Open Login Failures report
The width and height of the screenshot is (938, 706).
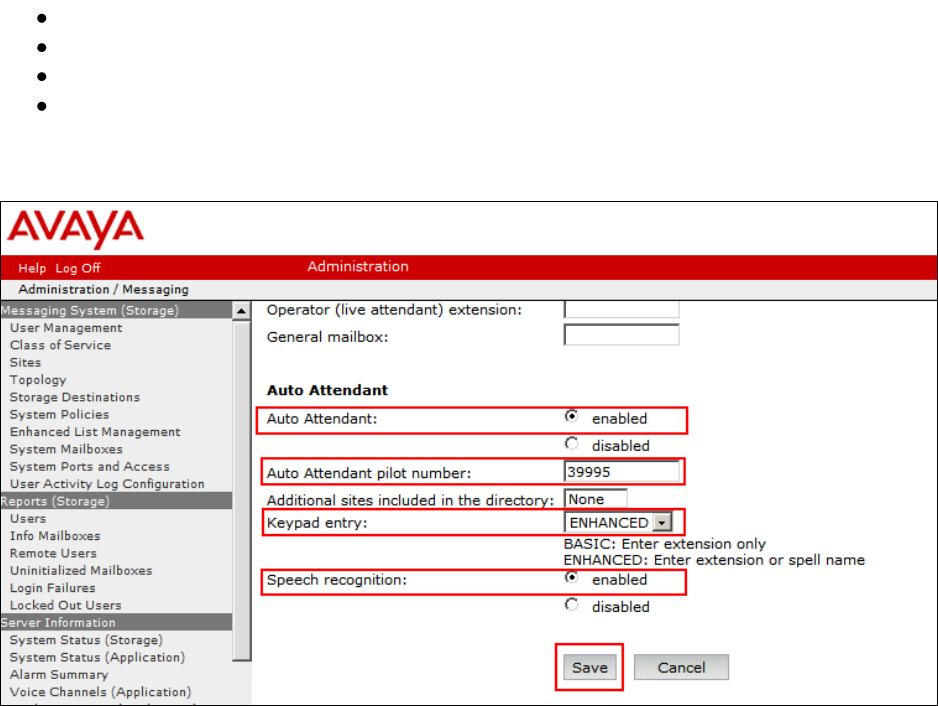click(x=53, y=588)
